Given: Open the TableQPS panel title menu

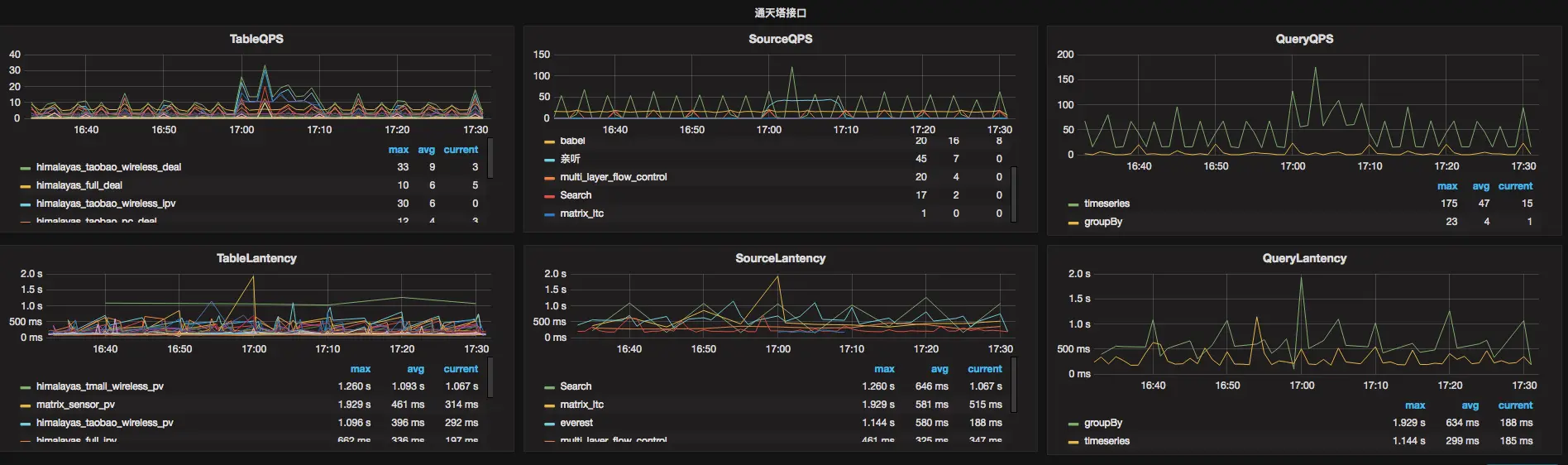Looking at the screenshot, I should pos(256,39).
